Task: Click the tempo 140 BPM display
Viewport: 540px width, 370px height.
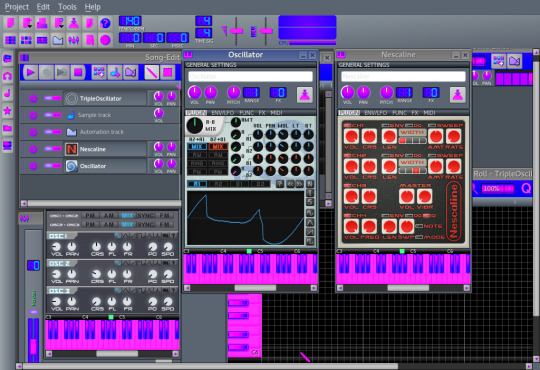Action: [130, 21]
